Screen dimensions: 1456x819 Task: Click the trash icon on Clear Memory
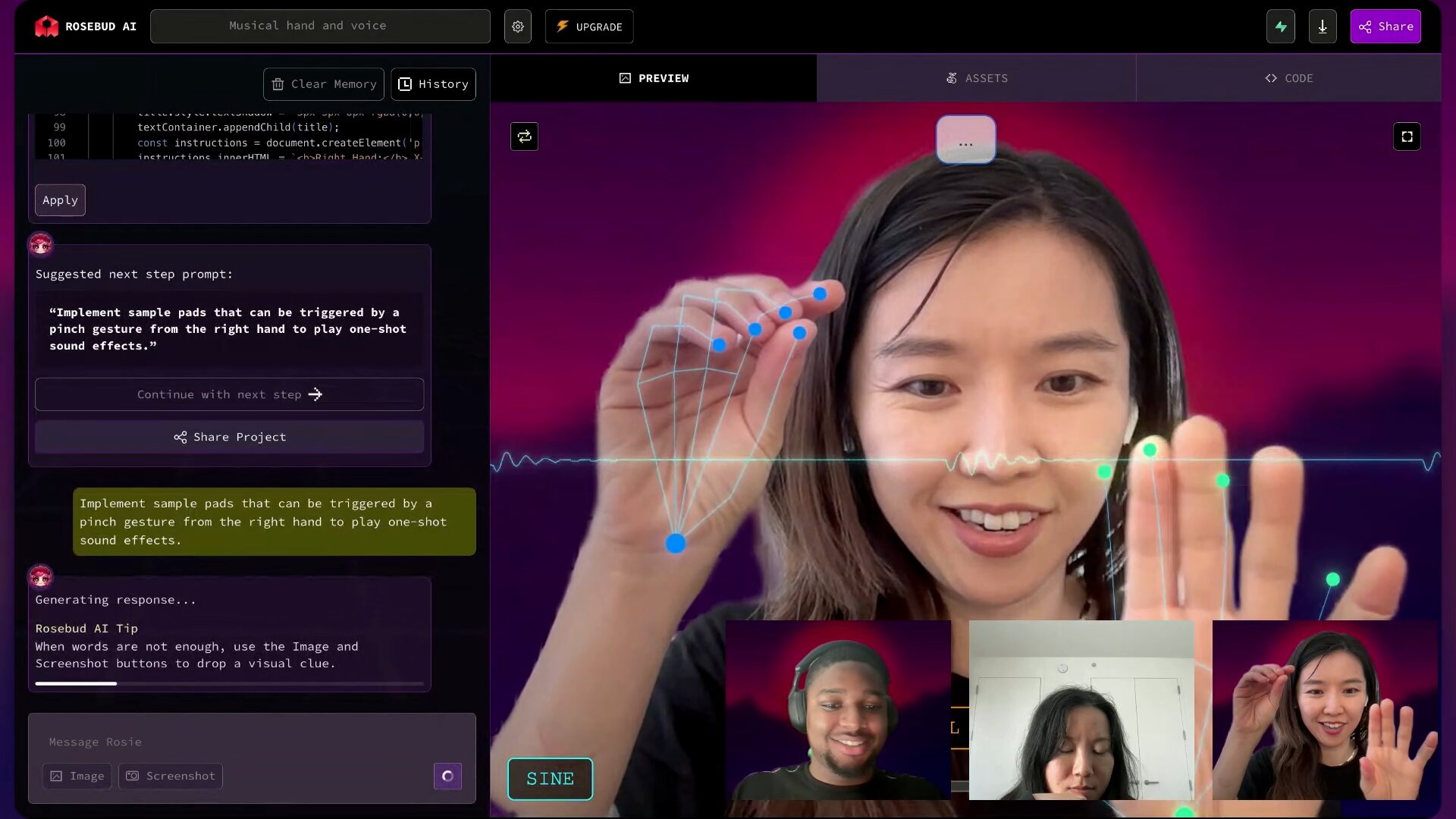(278, 84)
